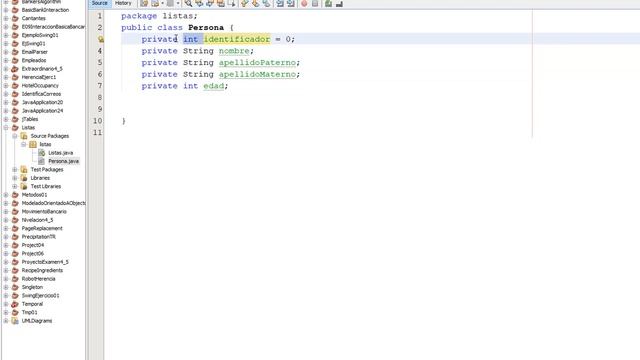Toggle Highlight Search toolbar icon

pos(221,4)
